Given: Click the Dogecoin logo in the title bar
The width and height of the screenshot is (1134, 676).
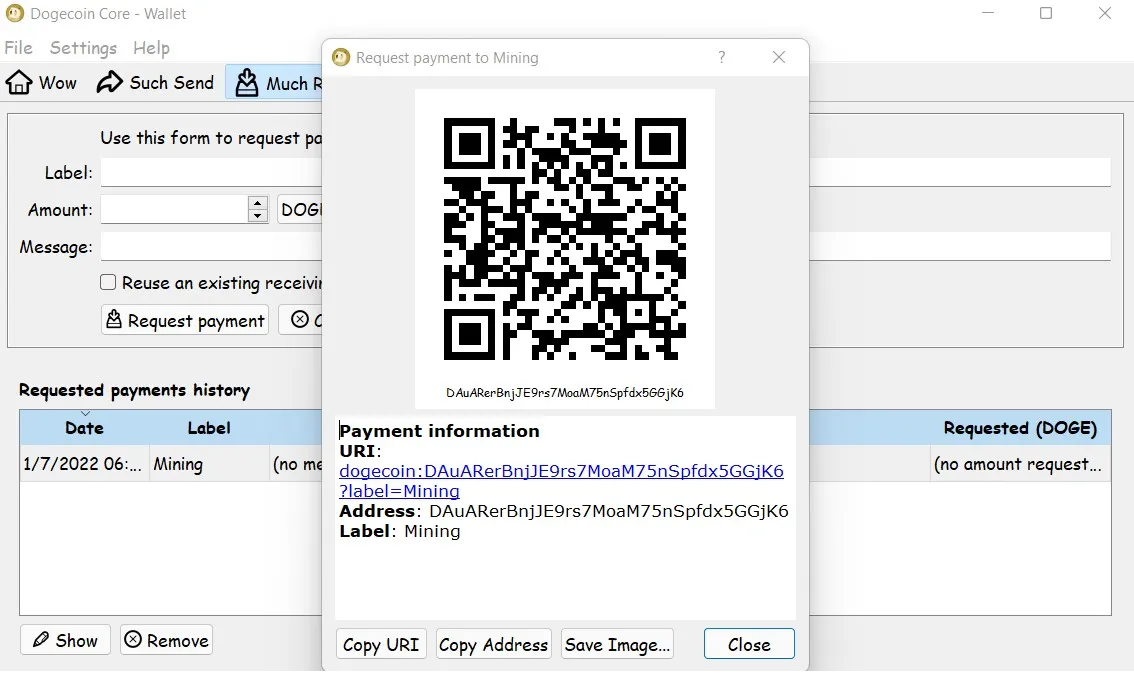Looking at the screenshot, I should (14, 13).
